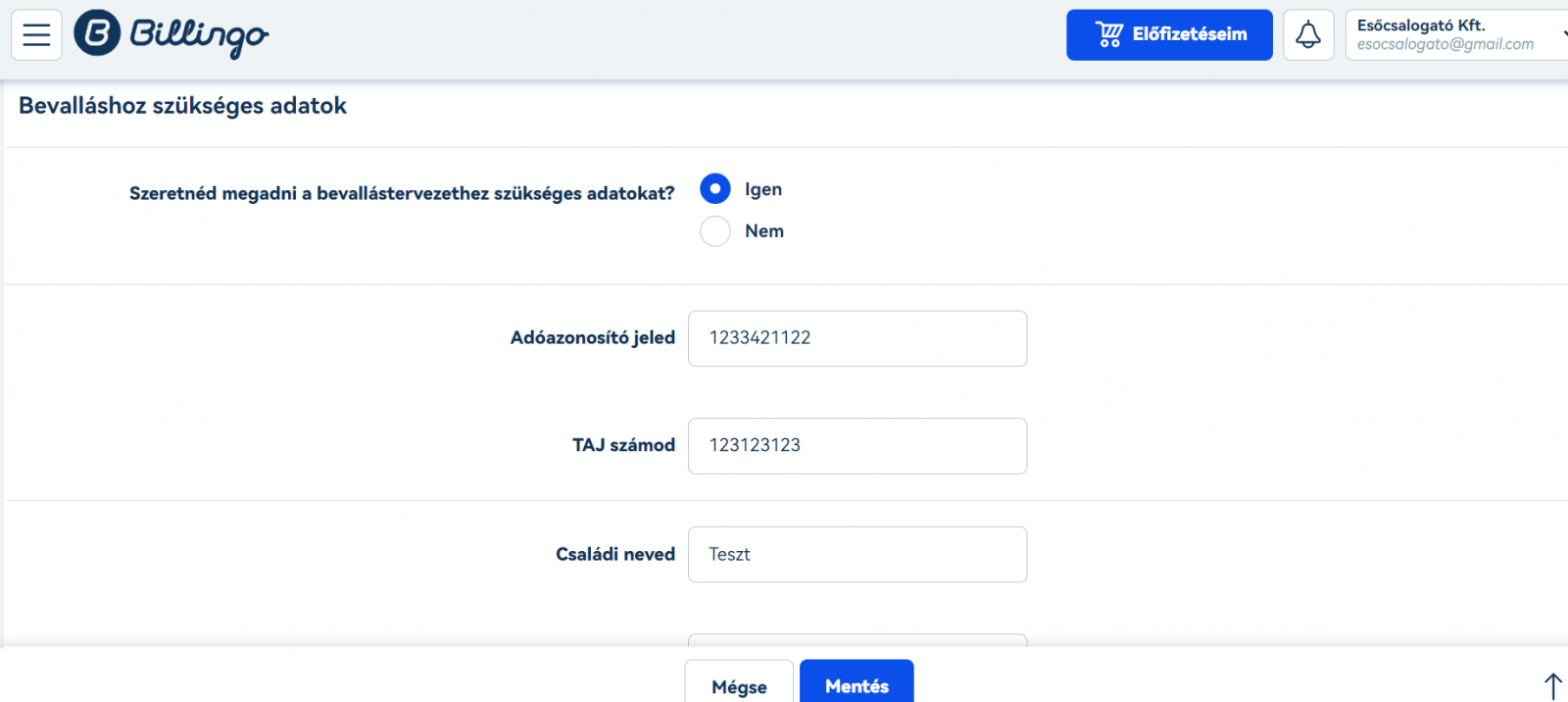Click the Billingo wordmark text
Viewport: 1568px width, 702px height.
199,35
